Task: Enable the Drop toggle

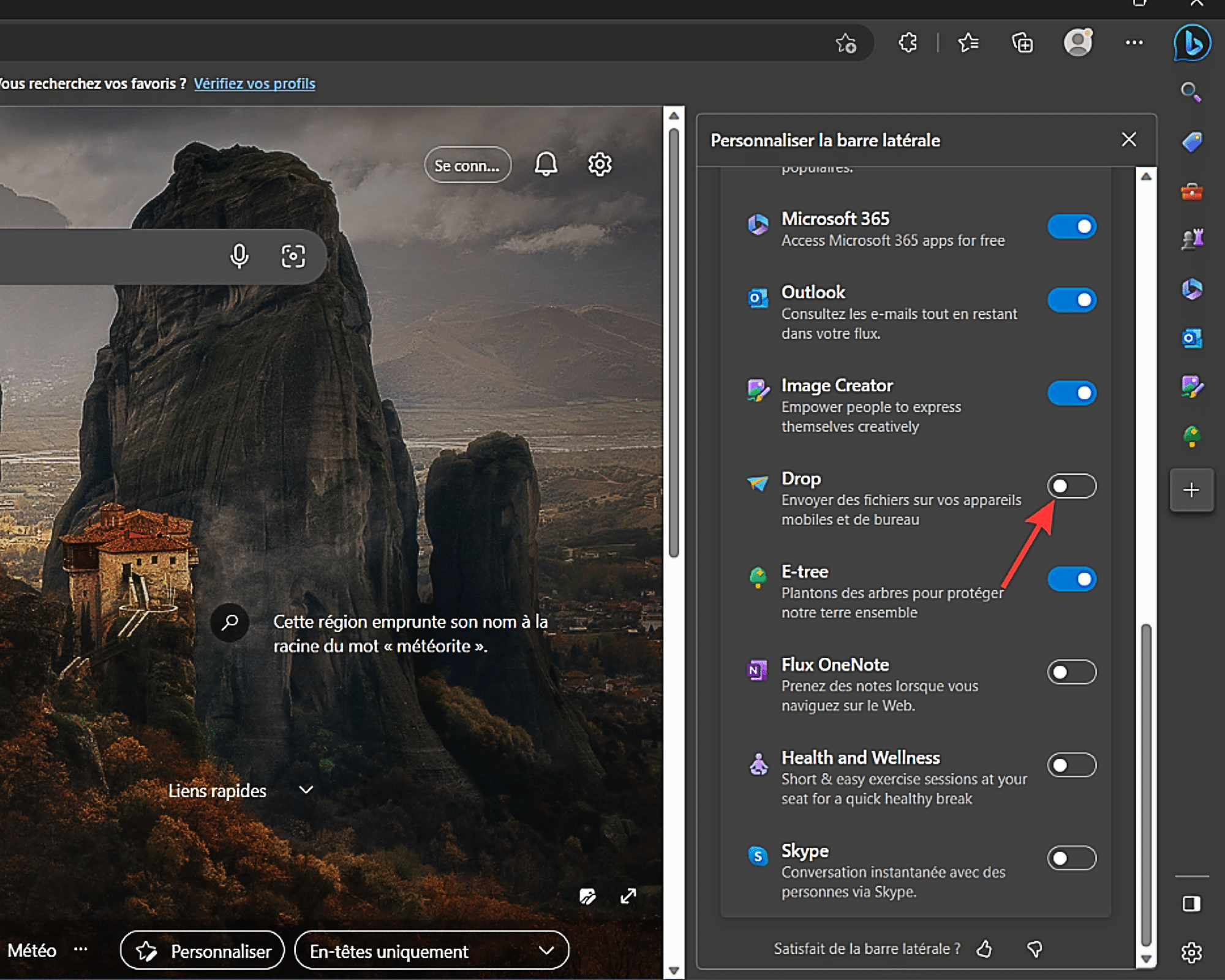Action: pos(1072,486)
